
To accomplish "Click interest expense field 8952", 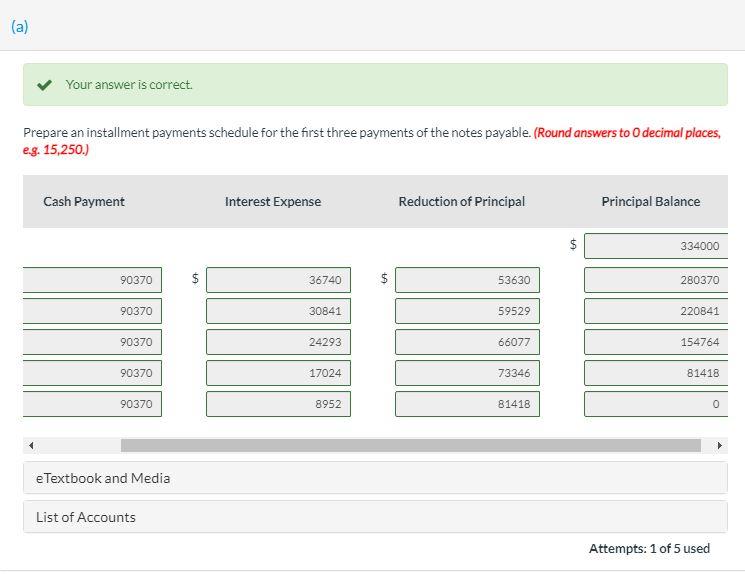I will (x=278, y=404).
